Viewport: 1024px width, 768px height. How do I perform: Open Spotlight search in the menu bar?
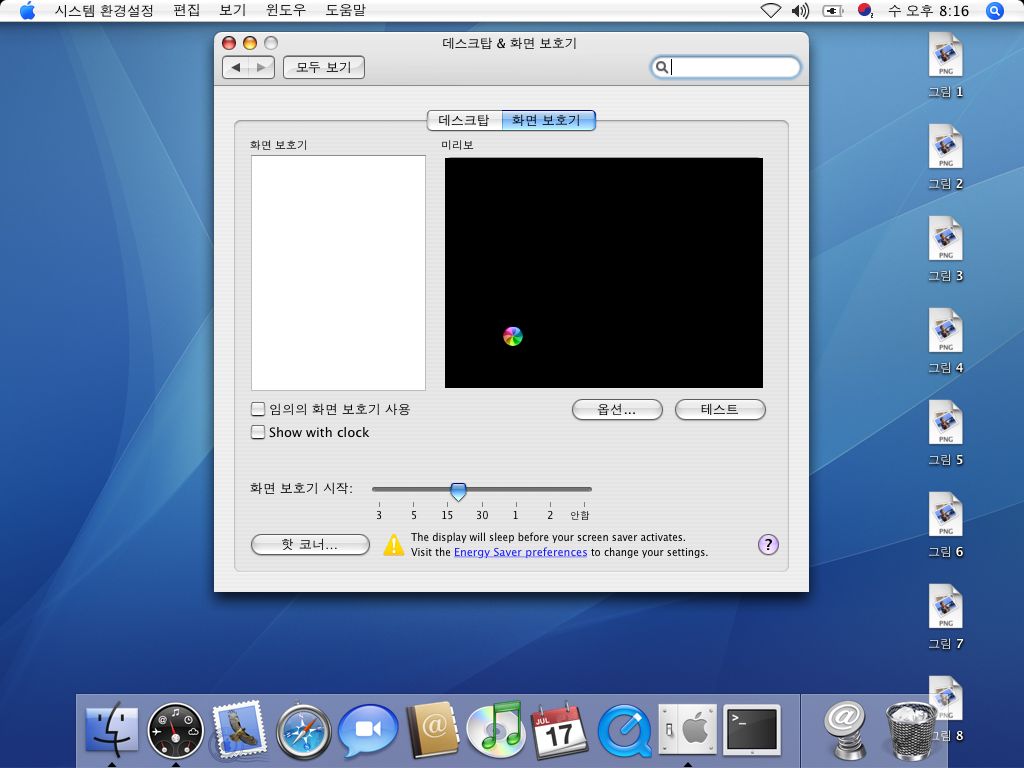(x=994, y=11)
